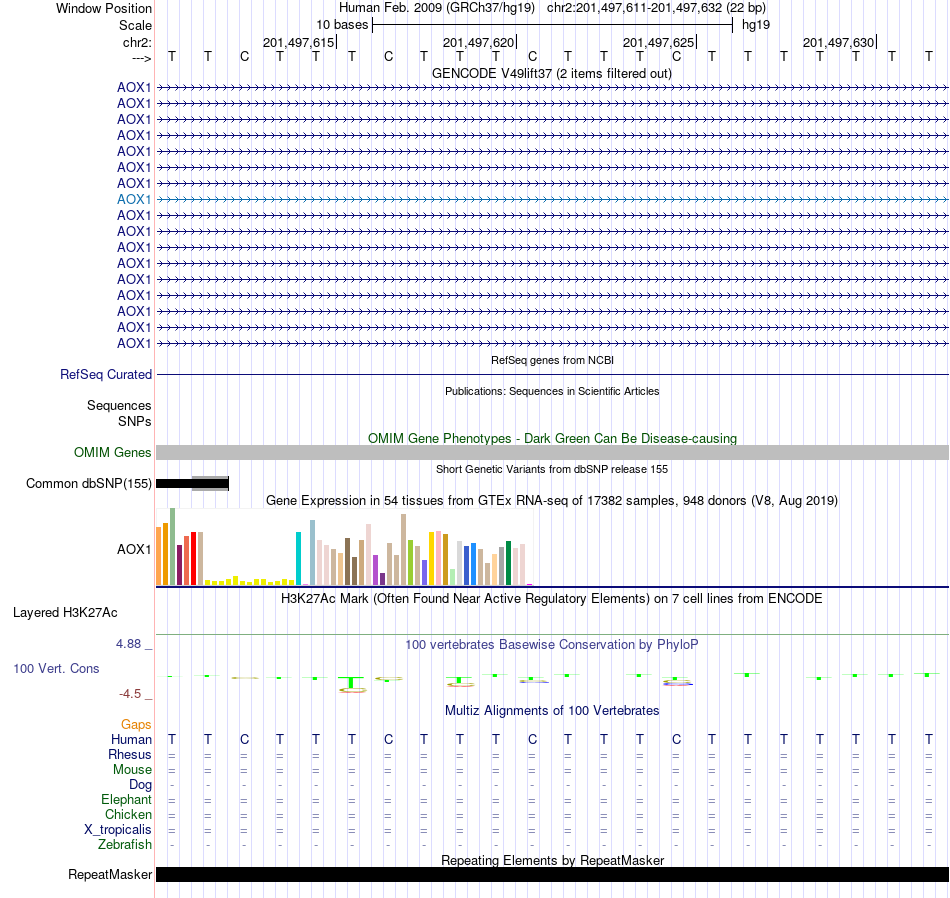Click the OMIM Gene Phenotypes track title
Viewport: 950px width, 898px height.
tap(553, 439)
